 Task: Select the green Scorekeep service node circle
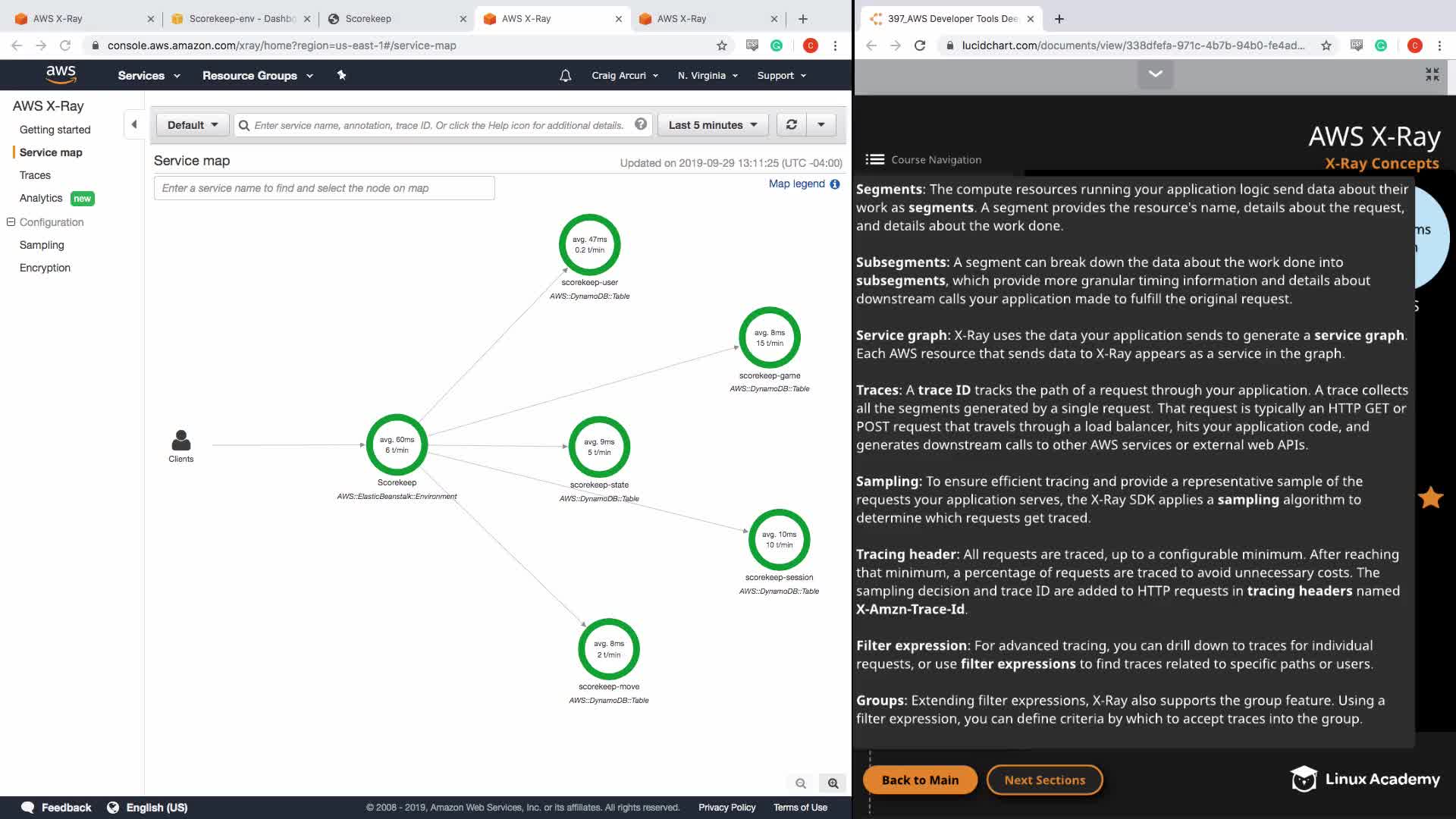tap(397, 445)
